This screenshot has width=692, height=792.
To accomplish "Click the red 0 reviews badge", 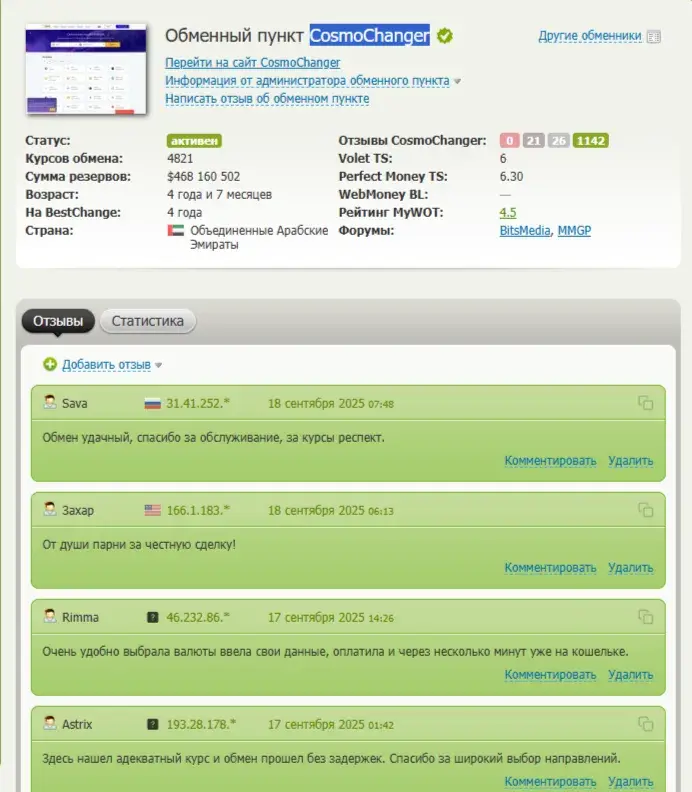I will pos(510,140).
